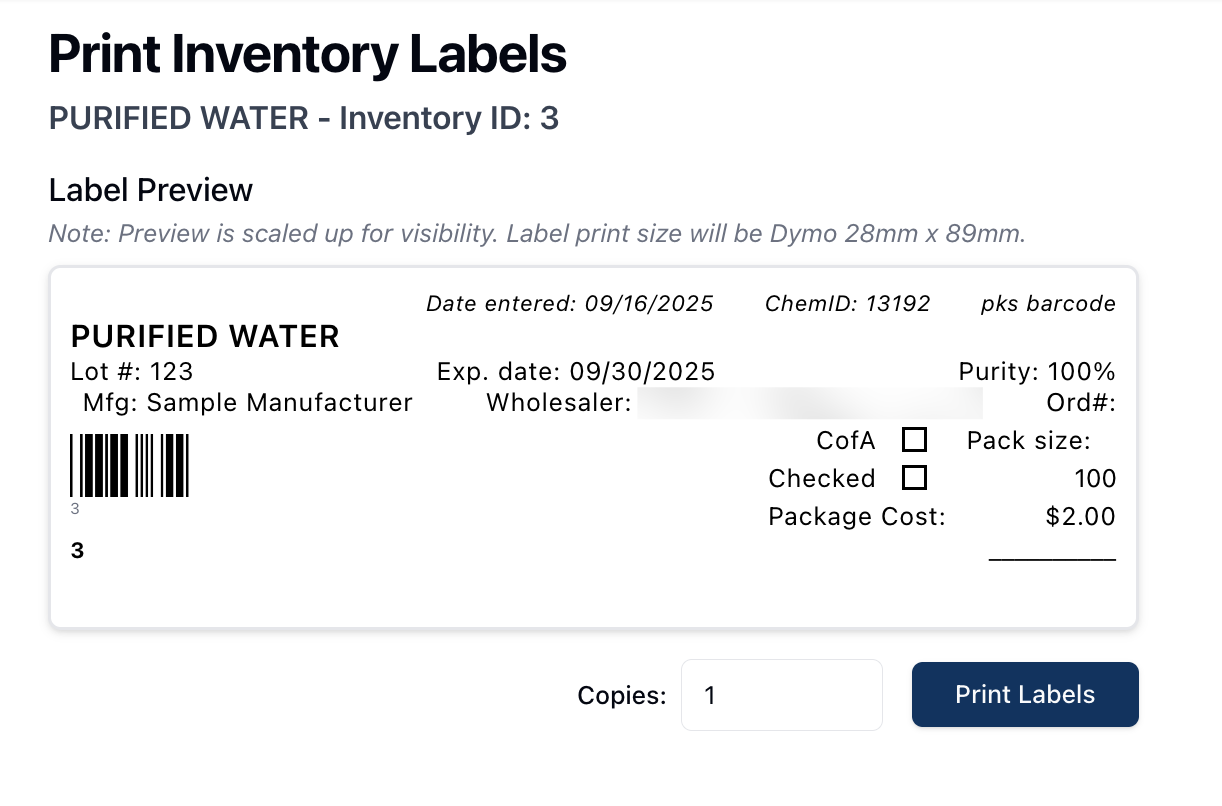Click the Pack size value 100

click(x=1095, y=479)
